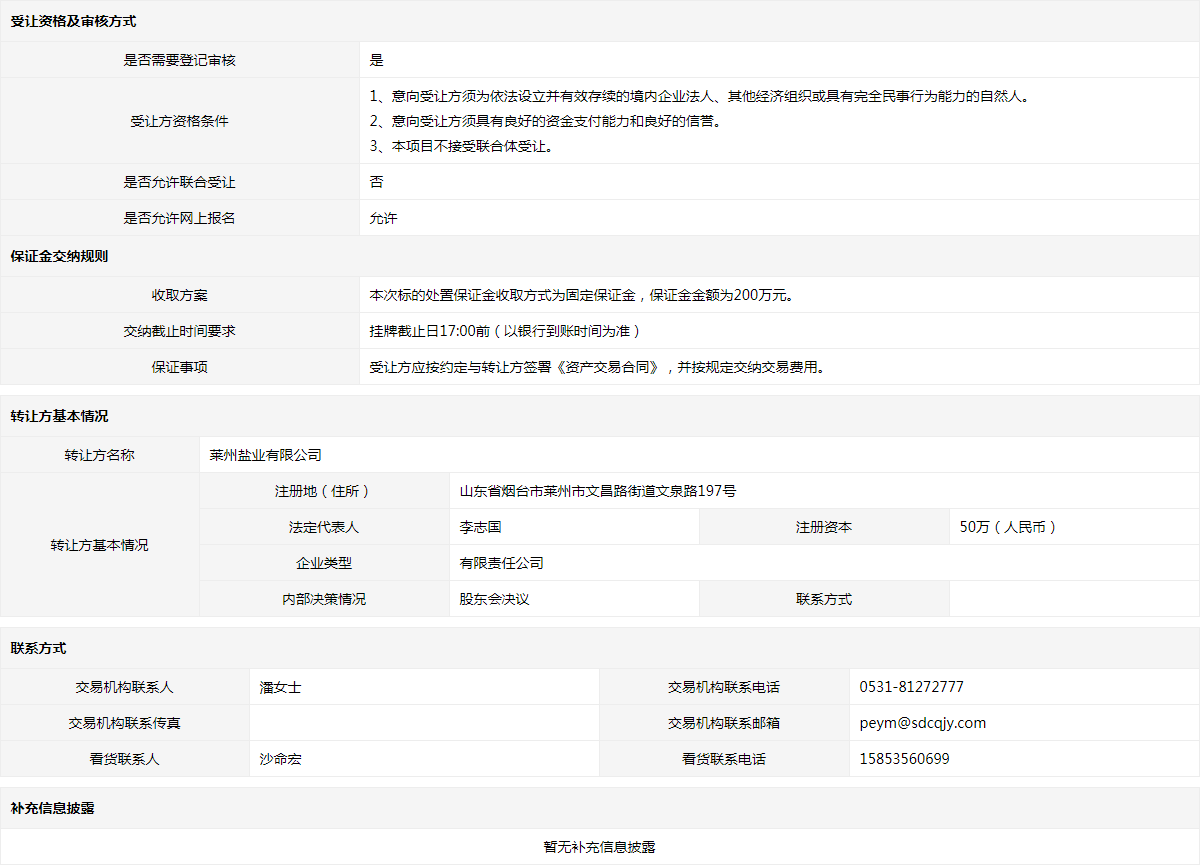Click the label 是否允许联合受让
The height and width of the screenshot is (865, 1201).
(180, 182)
